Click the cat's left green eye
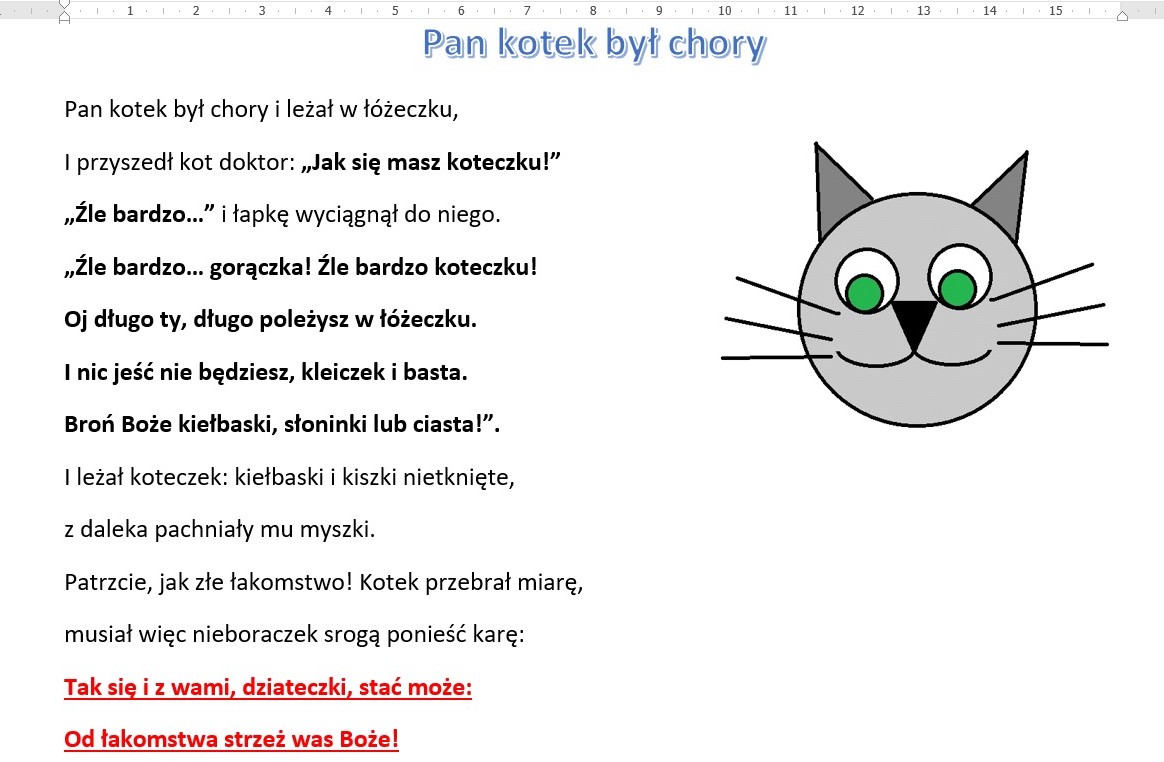 pyautogui.click(x=863, y=292)
